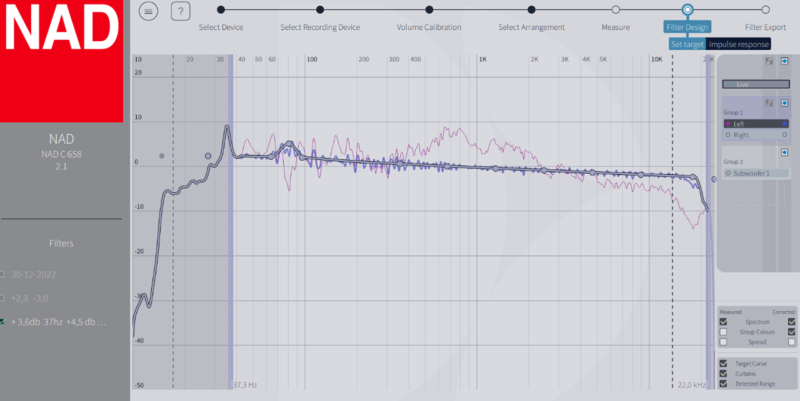This screenshot has height=401, width=800.
Task: Click the control point right of 20K
Action: point(714,179)
